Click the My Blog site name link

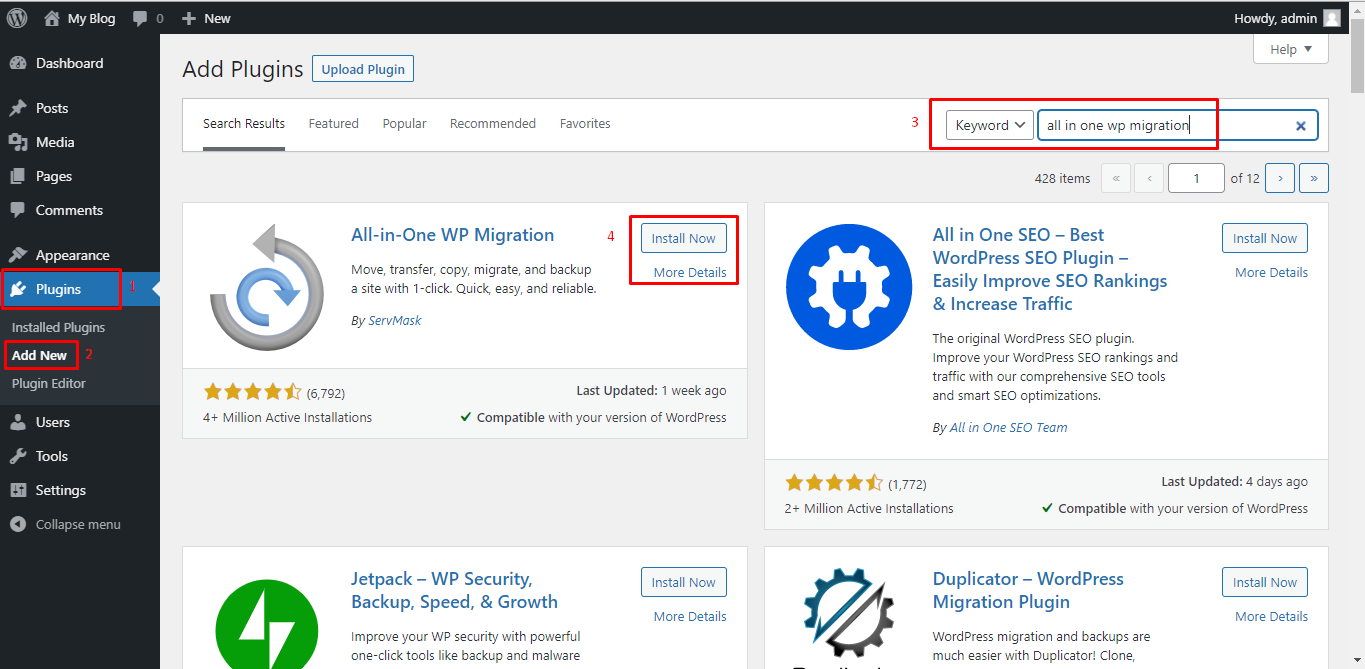91,18
